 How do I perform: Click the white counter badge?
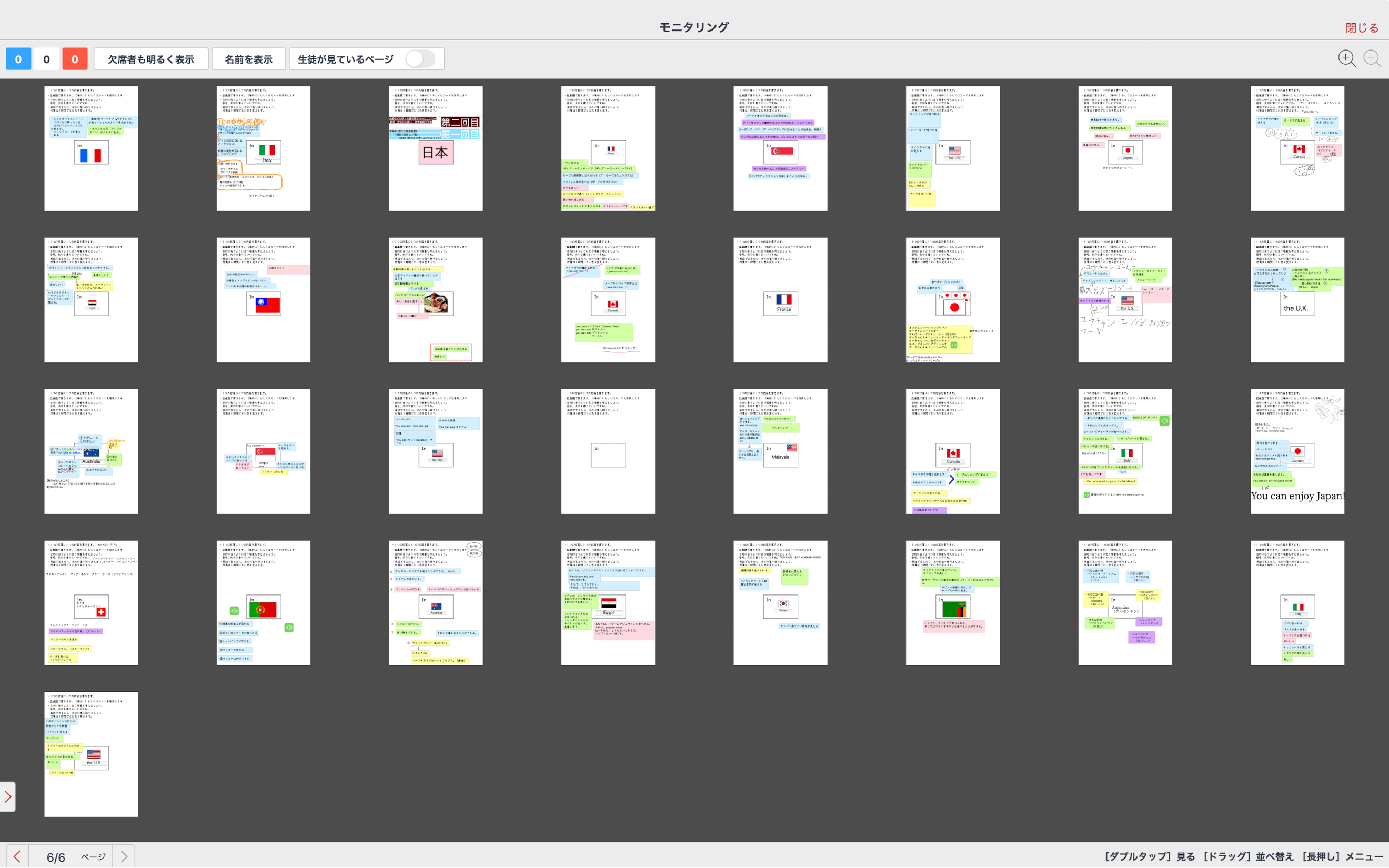46,59
